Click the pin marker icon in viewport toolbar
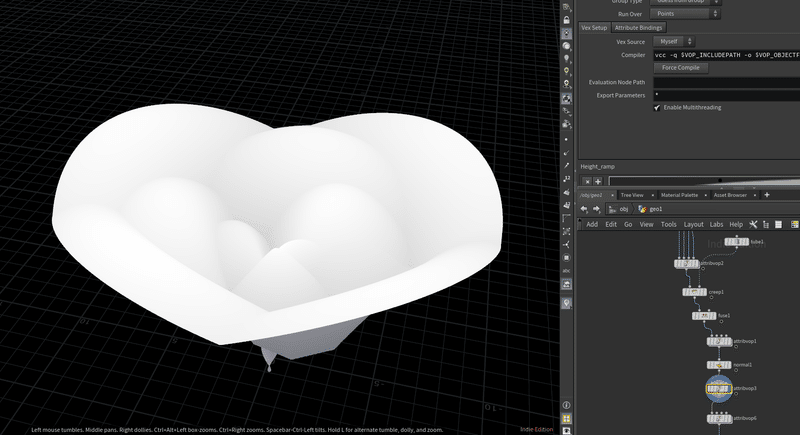 click(566, 303)
